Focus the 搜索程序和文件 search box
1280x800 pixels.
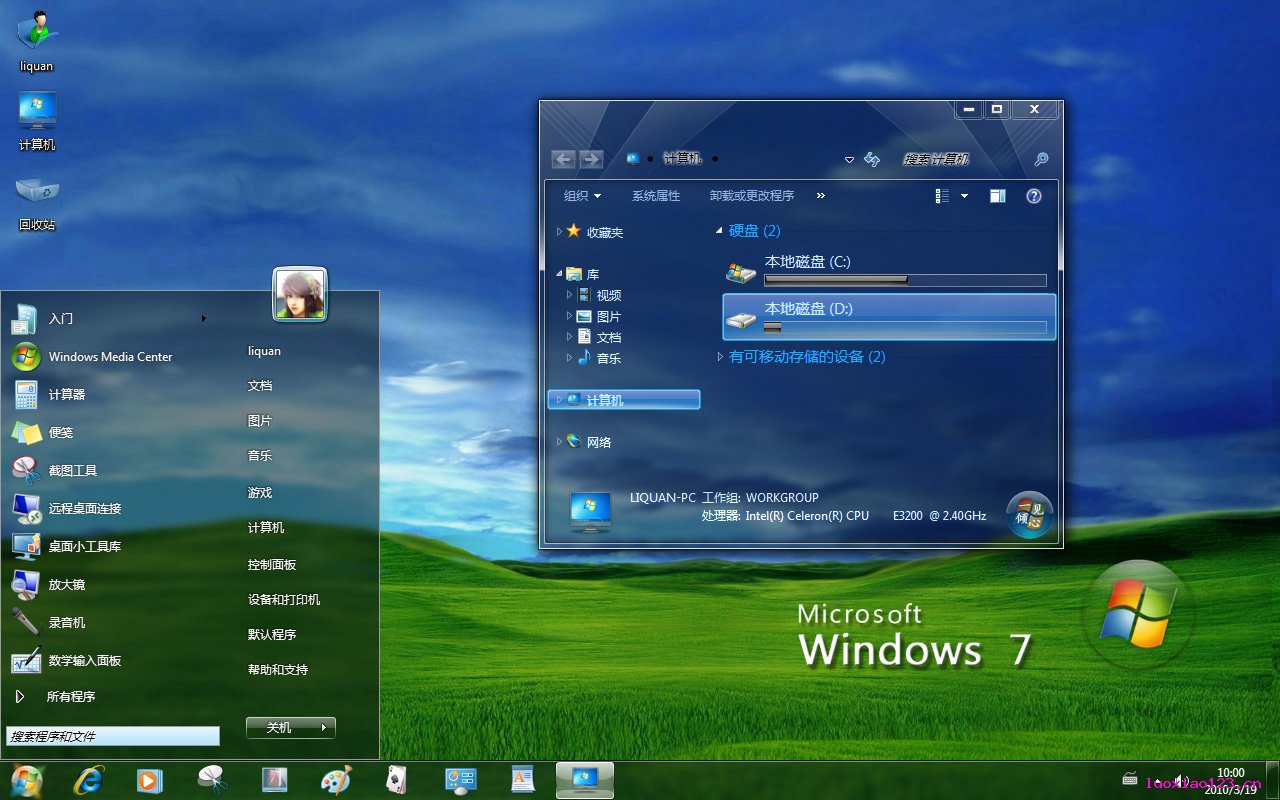tap(113, 736)
